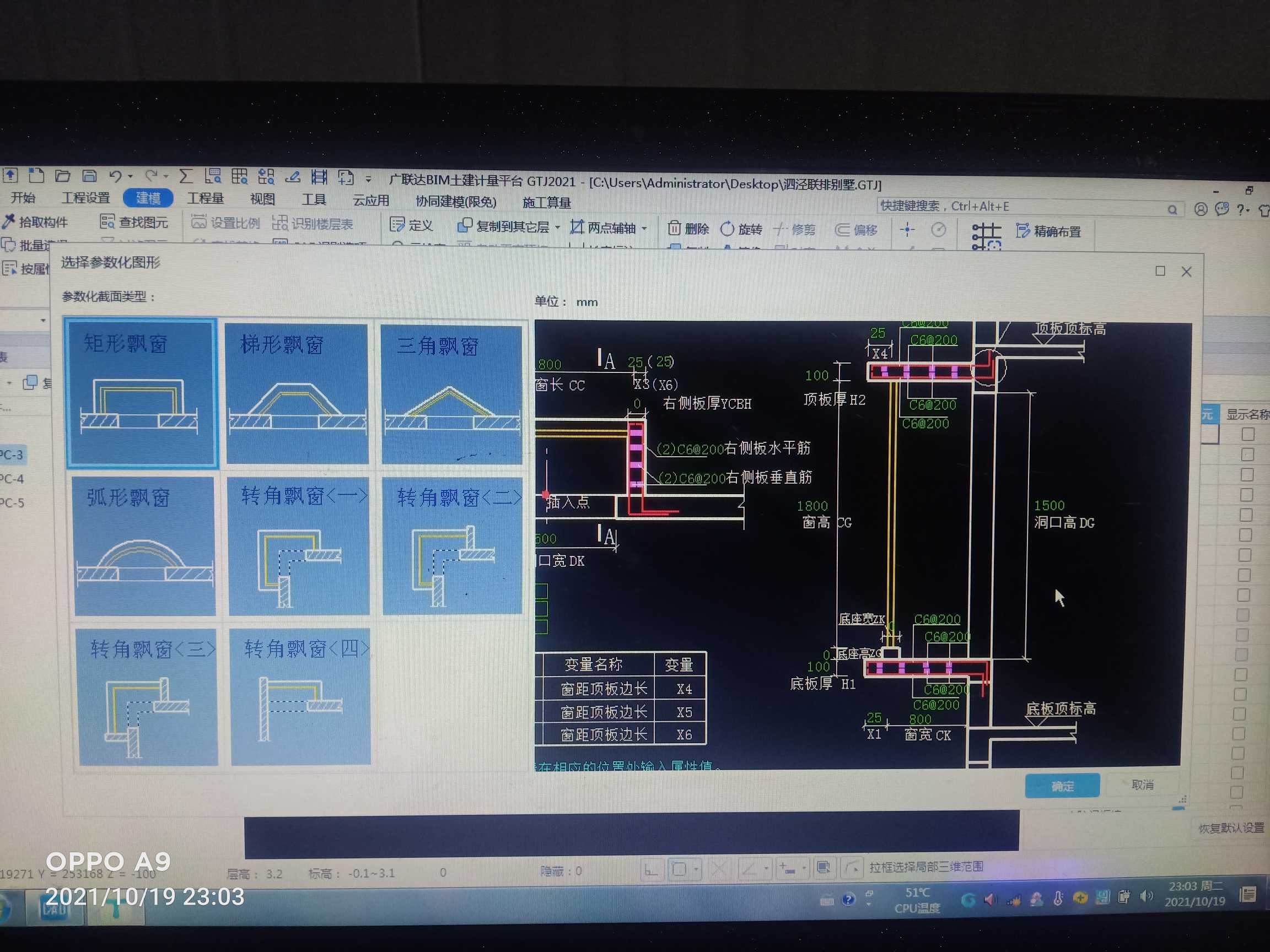Click the 取消 cancel button
This screenshot has width=1270, height=952.
point(1143,785)
